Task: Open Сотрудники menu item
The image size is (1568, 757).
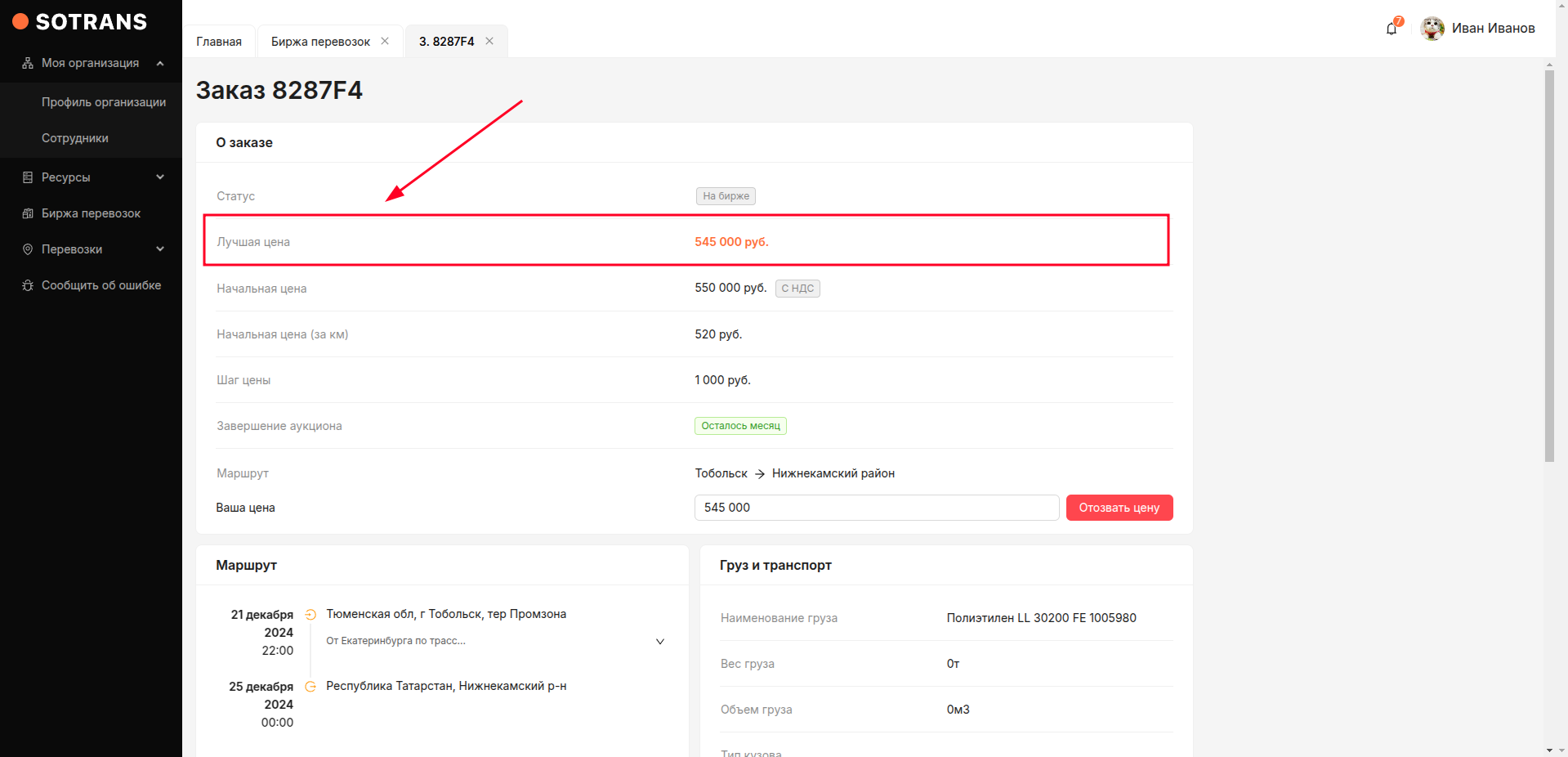Action: point(75,138)
